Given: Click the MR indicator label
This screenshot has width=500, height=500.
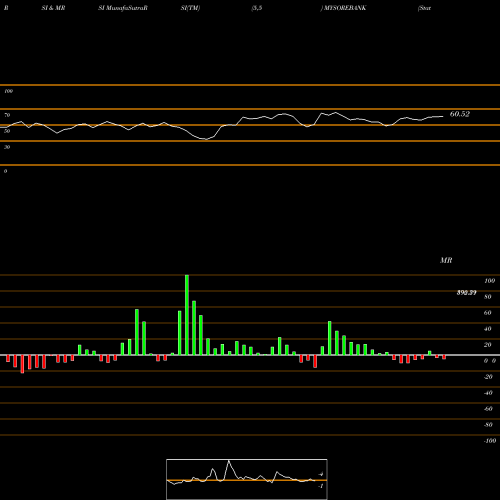Looking at the screenshot, I should (x=446, y=260).
